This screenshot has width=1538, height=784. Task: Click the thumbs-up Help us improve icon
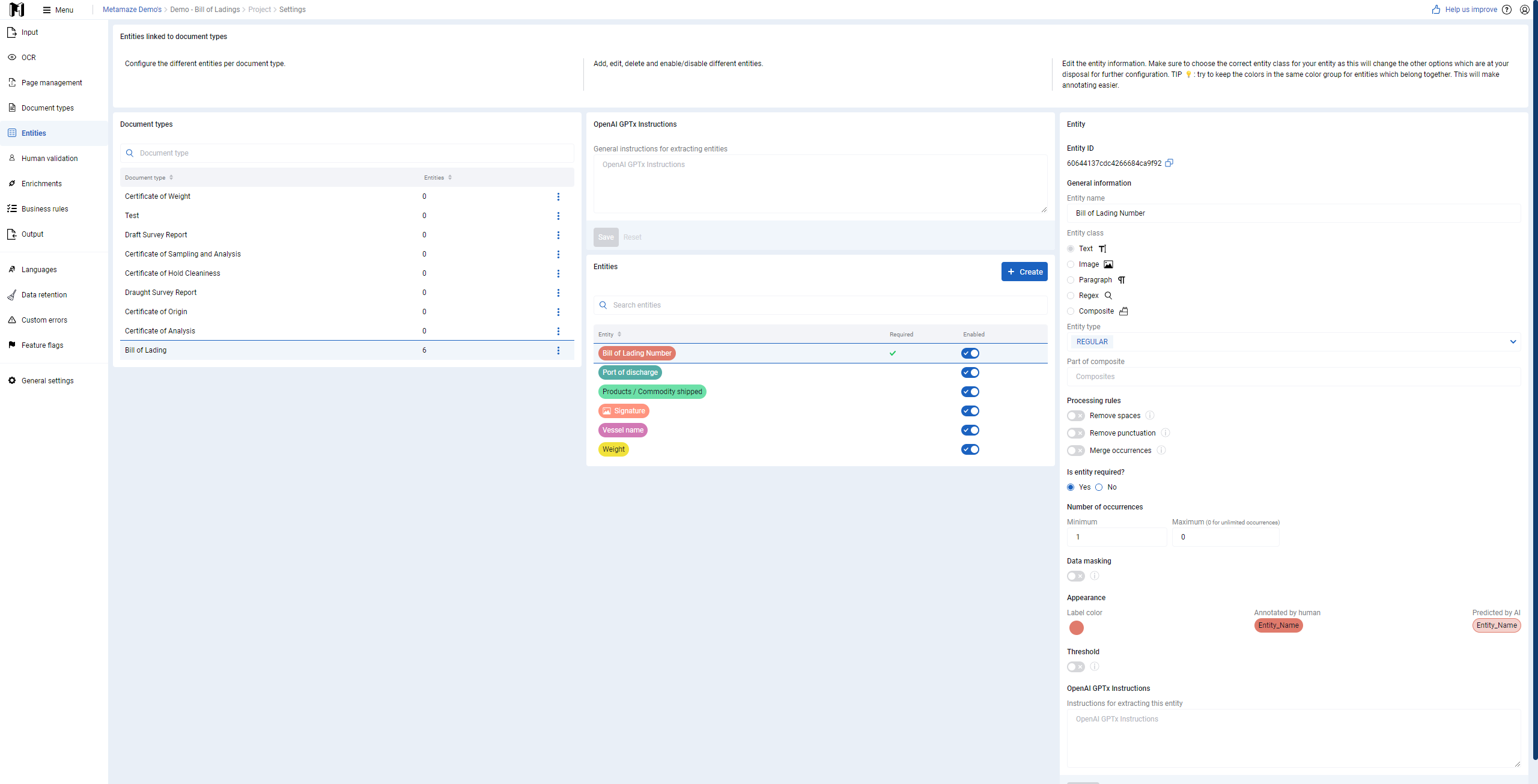1436,10
